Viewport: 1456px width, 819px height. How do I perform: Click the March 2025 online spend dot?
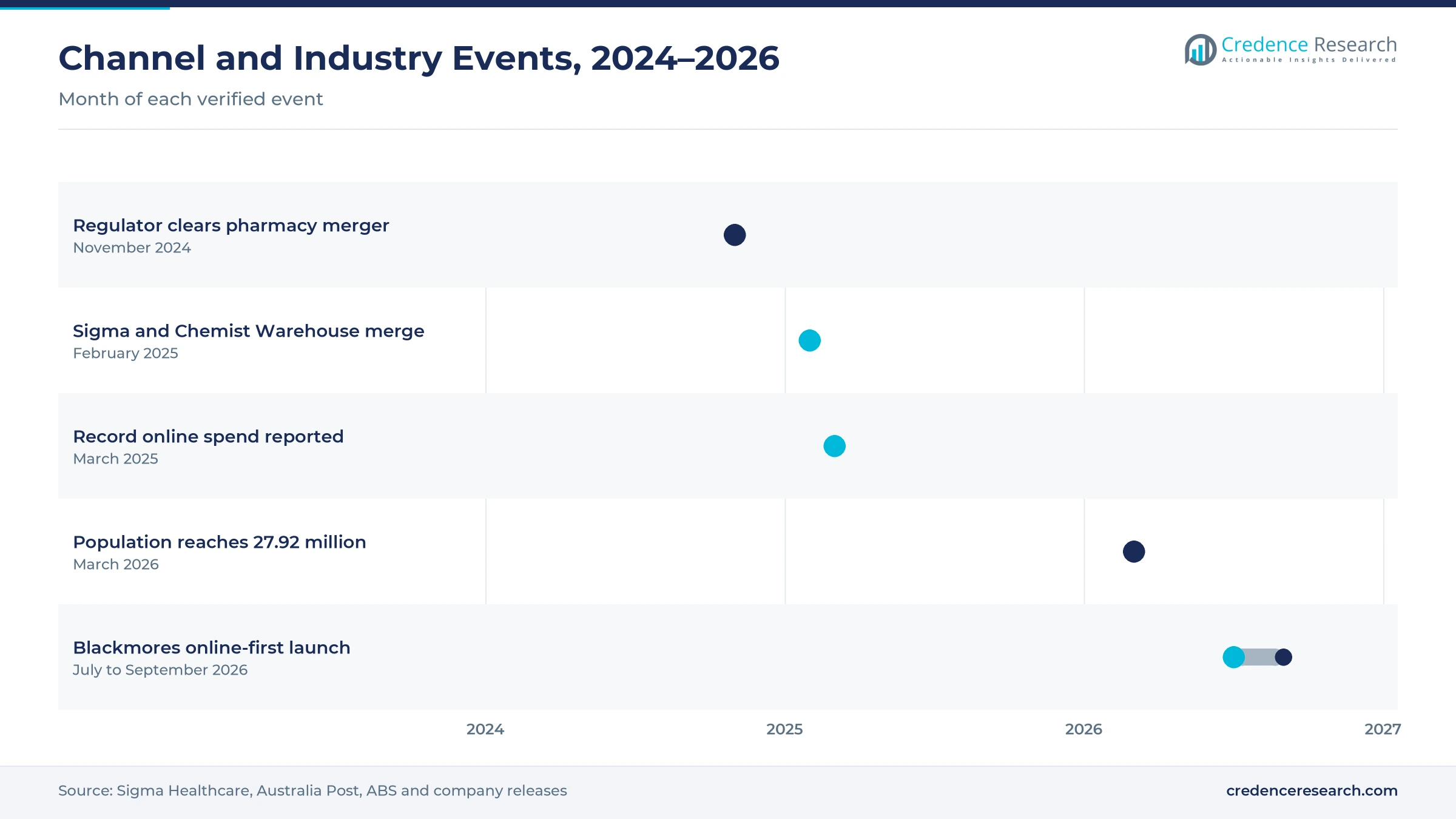point(834,446)
